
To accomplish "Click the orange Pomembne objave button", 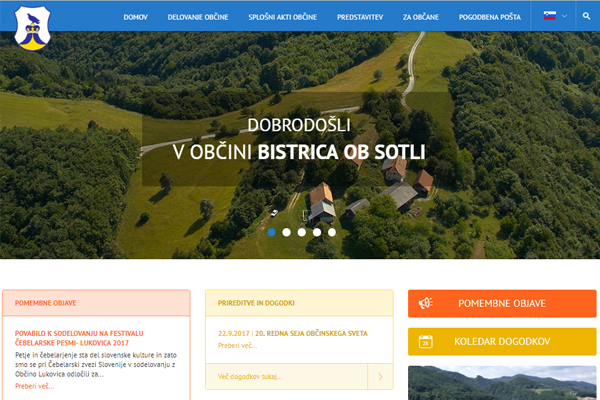I will pos(501,303).
